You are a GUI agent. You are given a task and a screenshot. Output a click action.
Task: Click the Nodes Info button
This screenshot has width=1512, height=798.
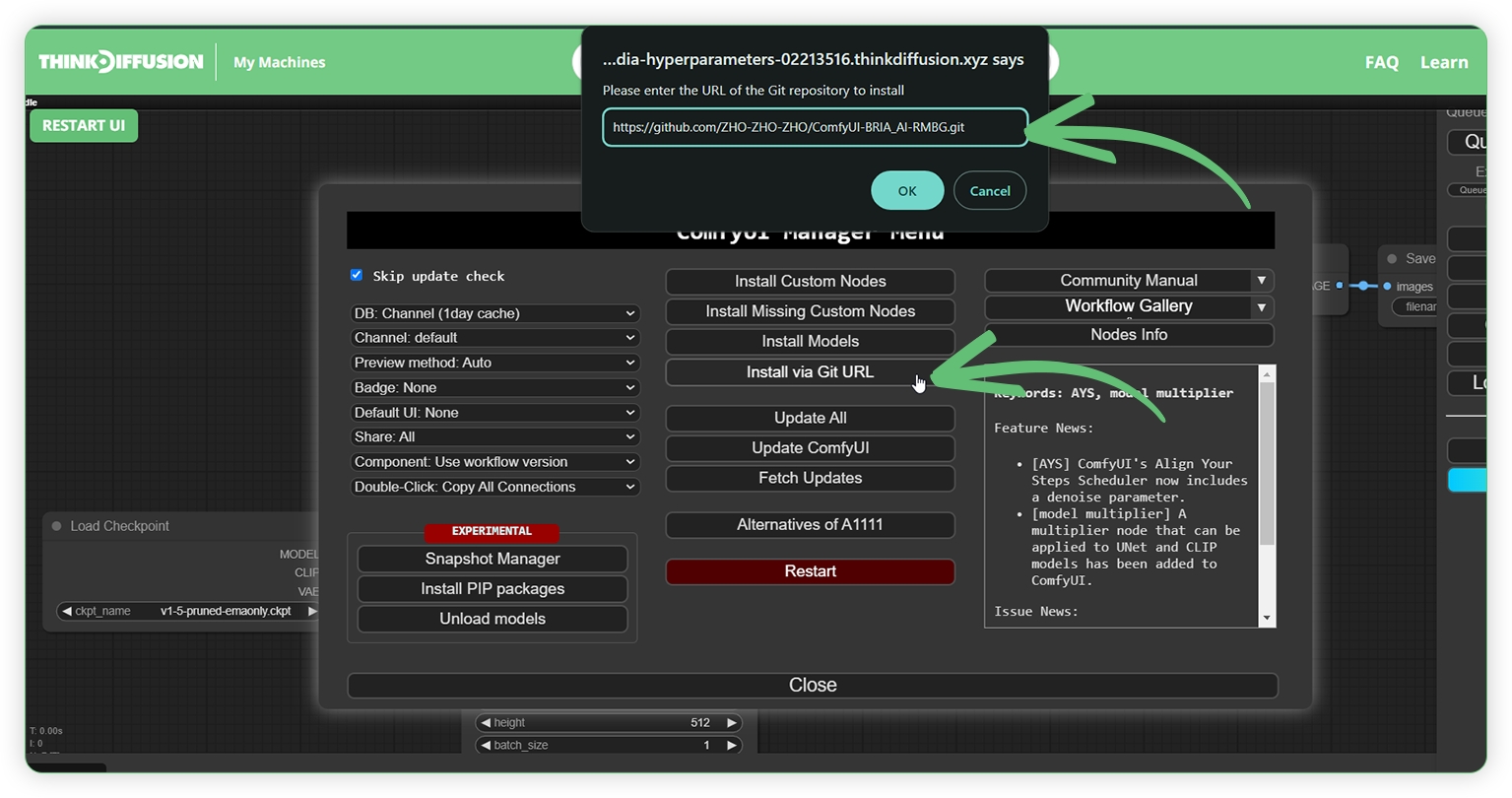pyautogui.click(x=1129, y=335)
